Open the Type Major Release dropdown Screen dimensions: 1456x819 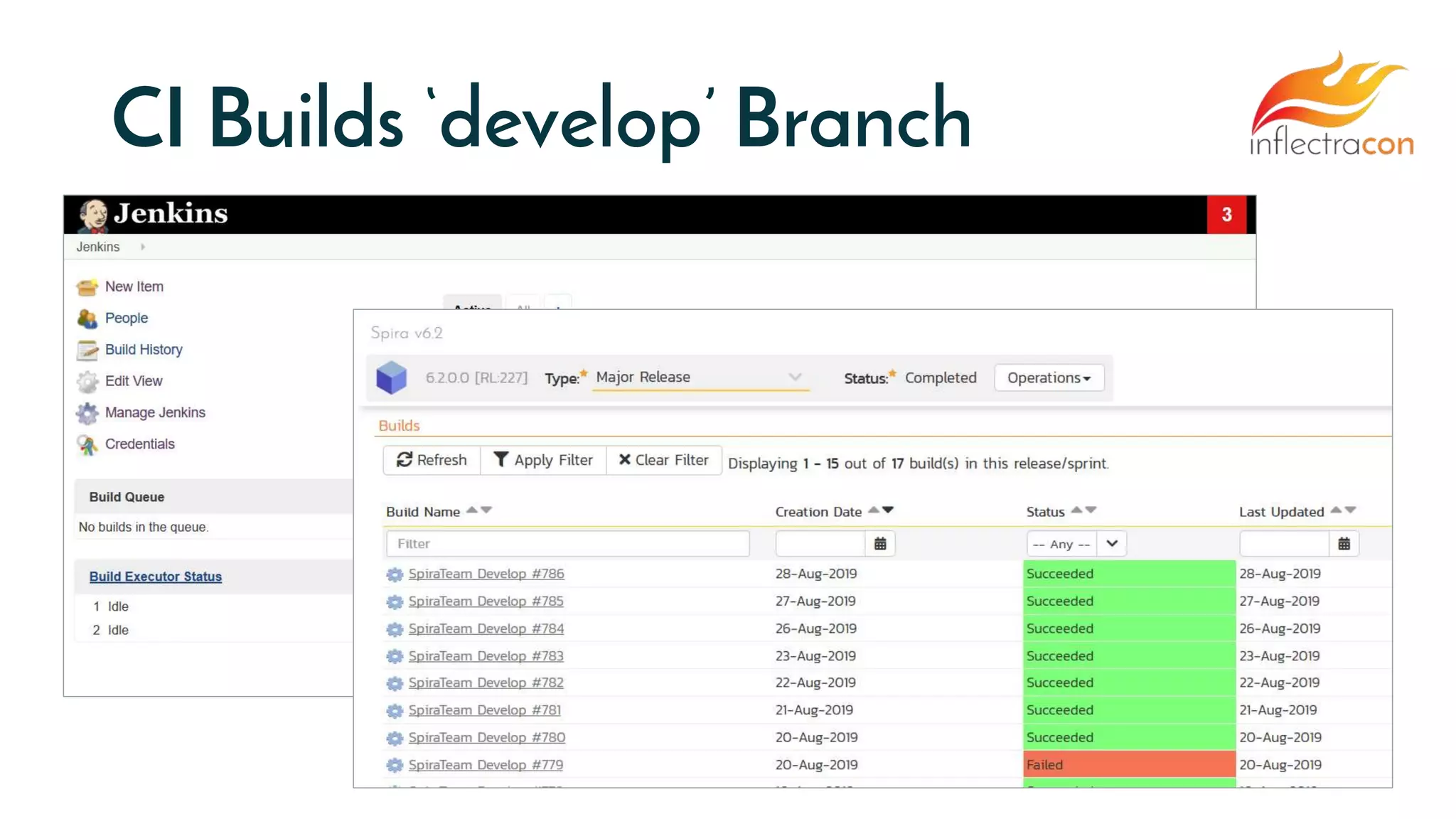click(x=701, y=378)
